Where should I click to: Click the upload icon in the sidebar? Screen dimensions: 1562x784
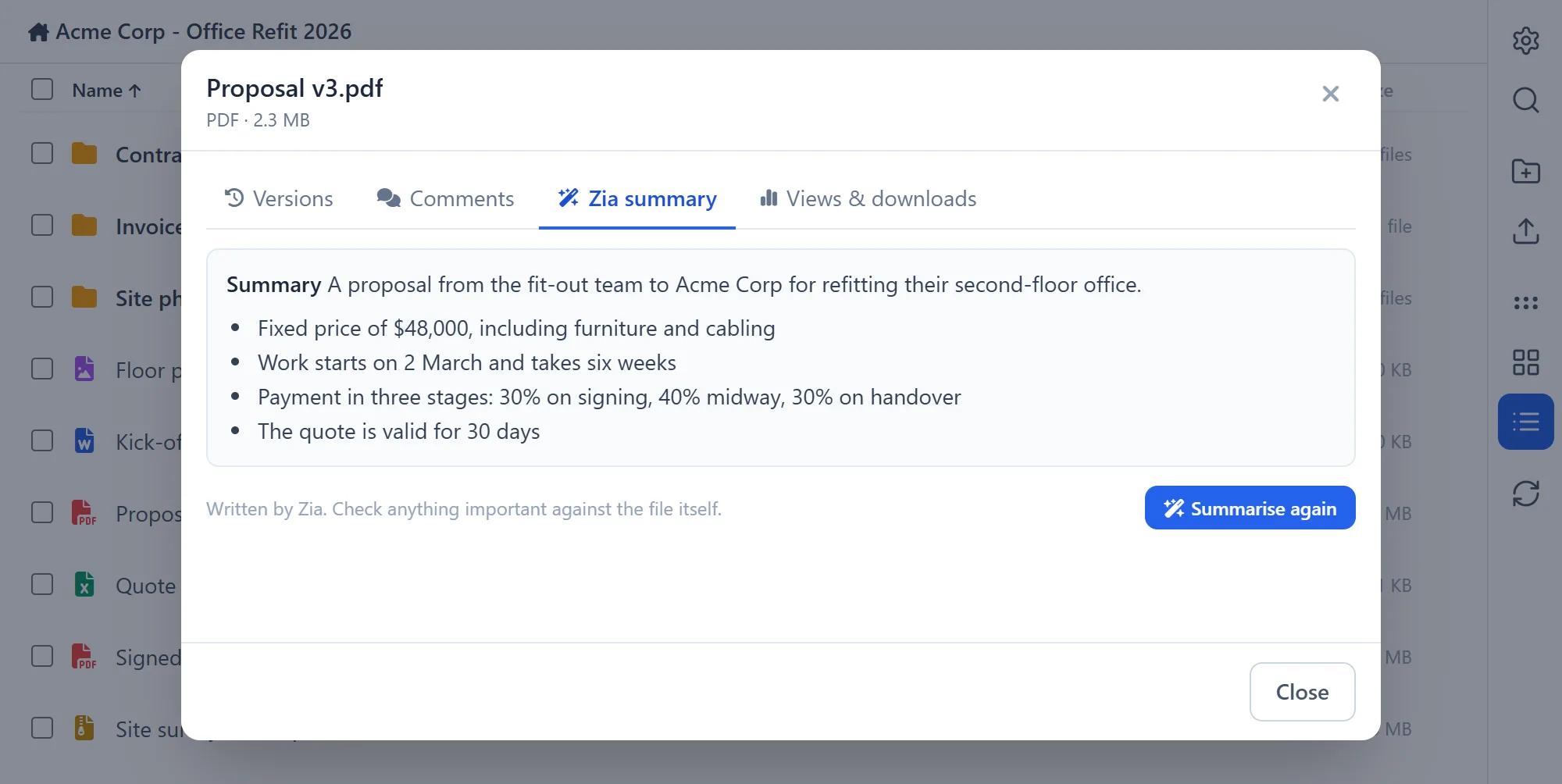click(1525, 231)
